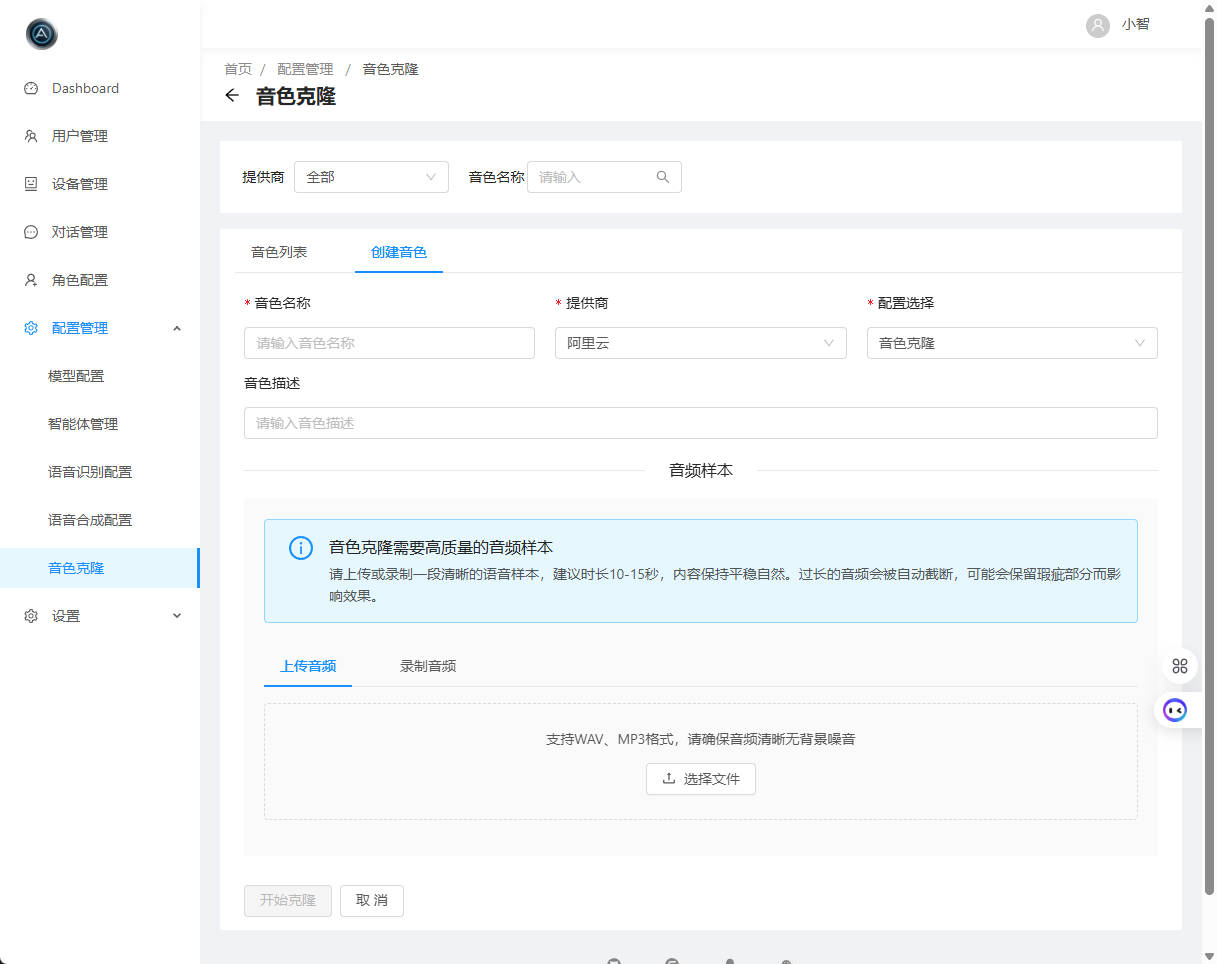This screenshot has width=1217, height=964.
Task: Switch to the 录制音频 tab
Action: 427,665
